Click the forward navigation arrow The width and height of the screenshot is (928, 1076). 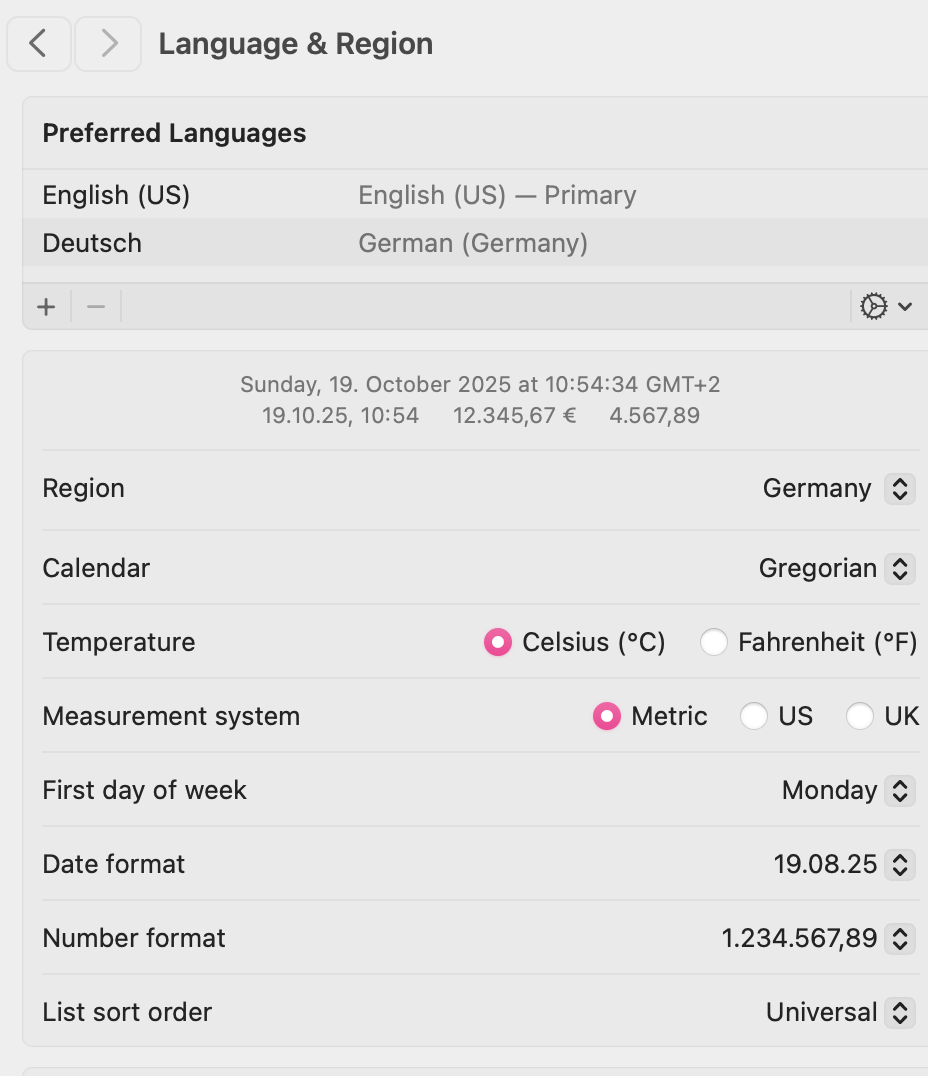click(x=108, y=44)
